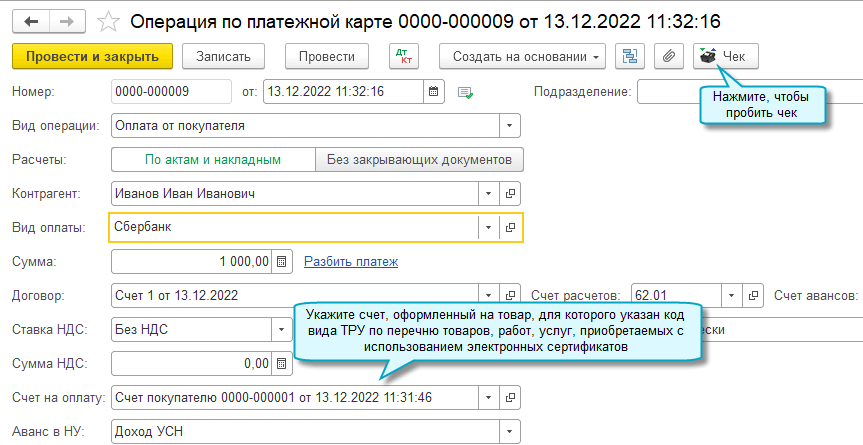
Task: Switch to Без закрывающих документов
Action: pyautogui.click(x=419, y=160)
